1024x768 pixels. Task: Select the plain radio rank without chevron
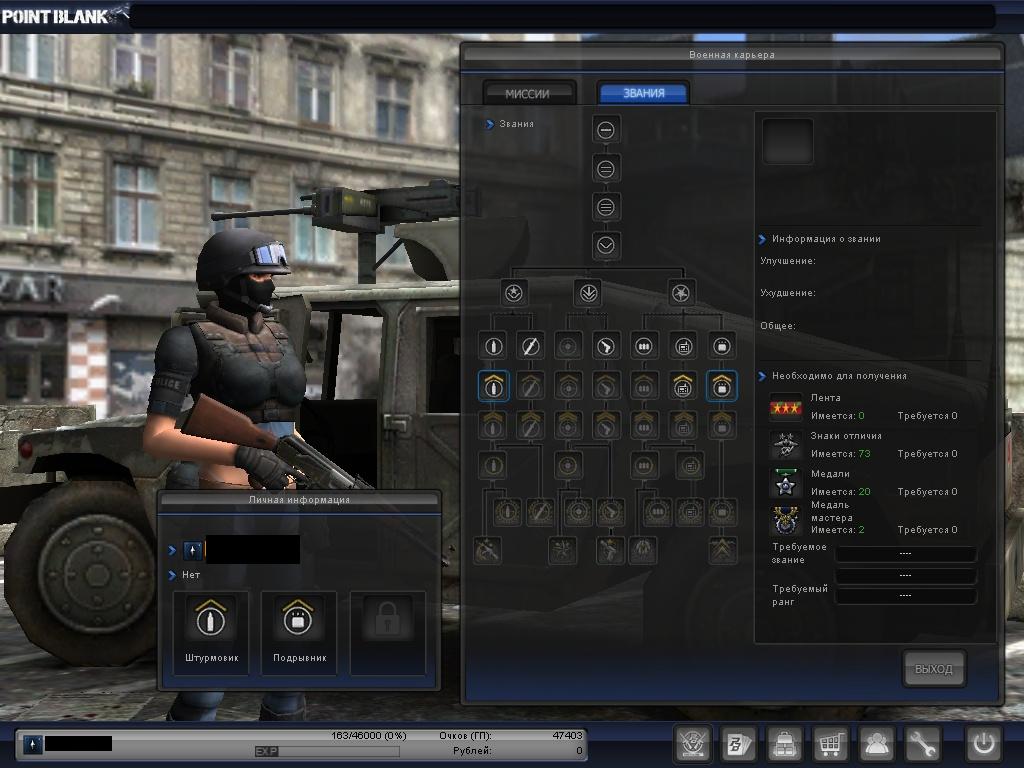click(x=683, y=346)
